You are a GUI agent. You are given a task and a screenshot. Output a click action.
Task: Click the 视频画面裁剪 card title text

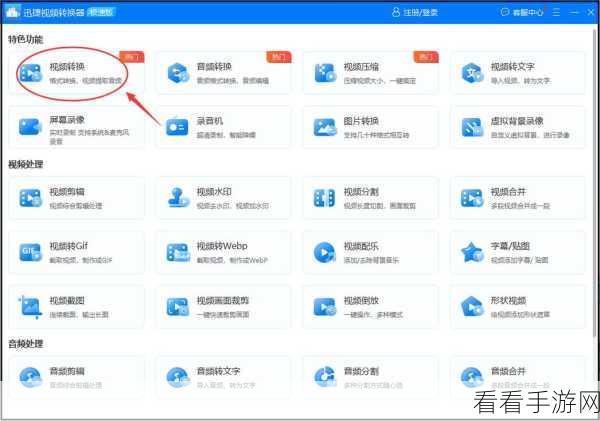click(223, 301)
